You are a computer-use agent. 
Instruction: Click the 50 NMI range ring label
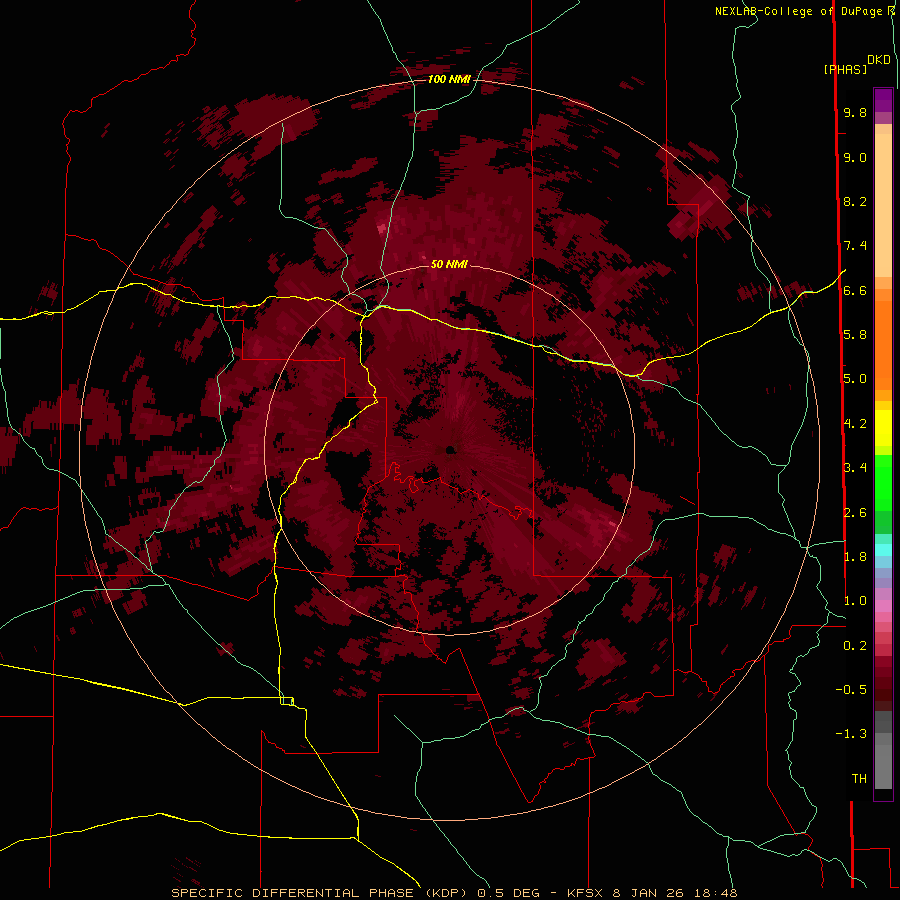point(449,264)
